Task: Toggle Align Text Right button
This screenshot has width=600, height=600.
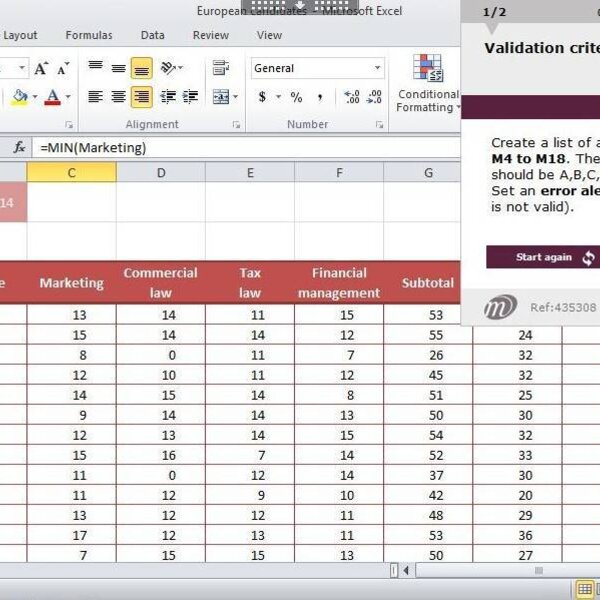Action: [142, 97]
